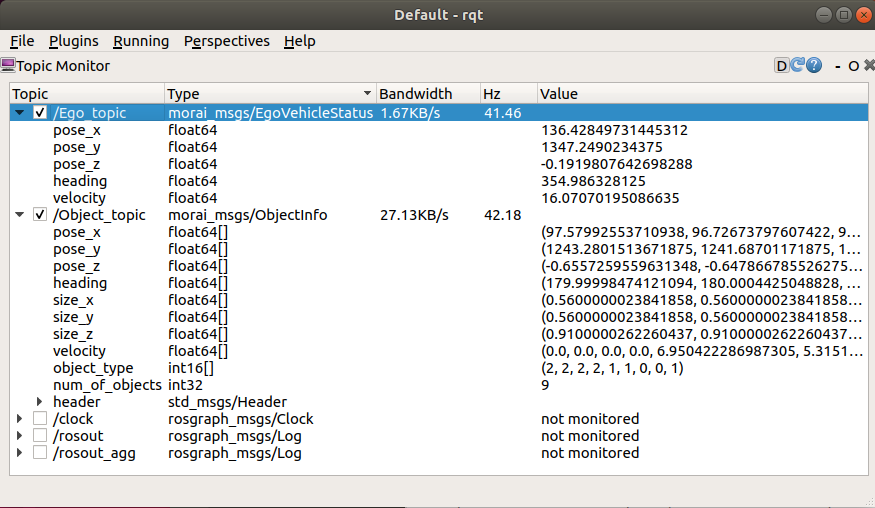Screen dimensions: 875x508
Task: Select the num_of_objects row
Action: click(107, 385)
